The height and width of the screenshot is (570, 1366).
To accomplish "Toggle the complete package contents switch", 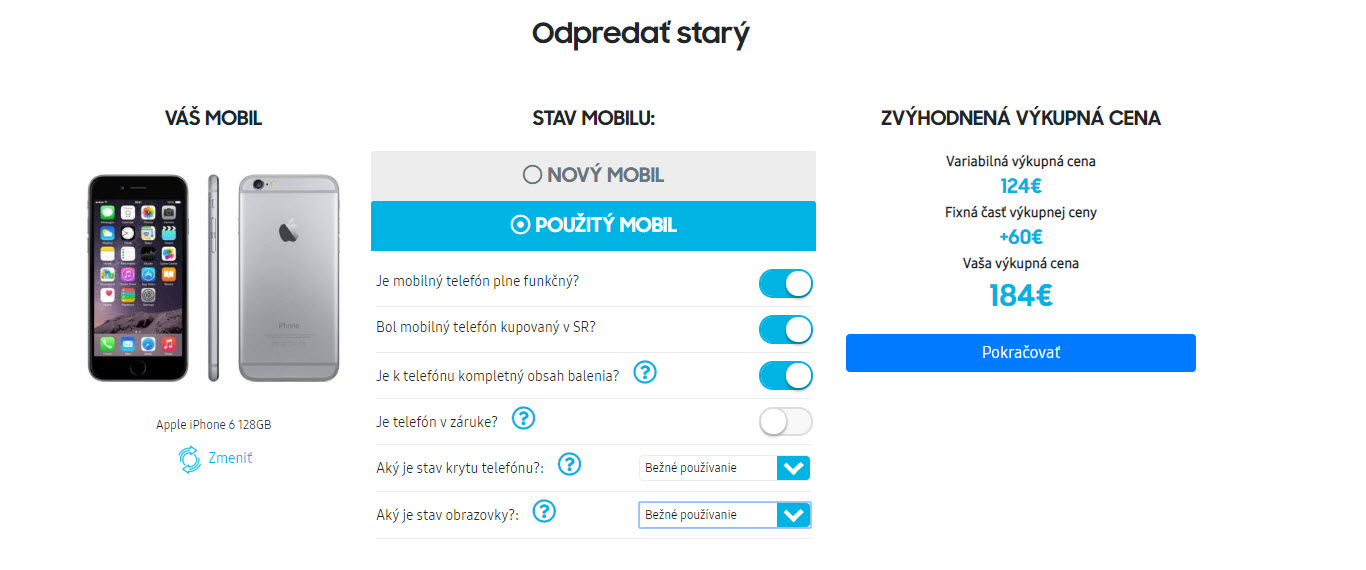I will tap(785, 376).
